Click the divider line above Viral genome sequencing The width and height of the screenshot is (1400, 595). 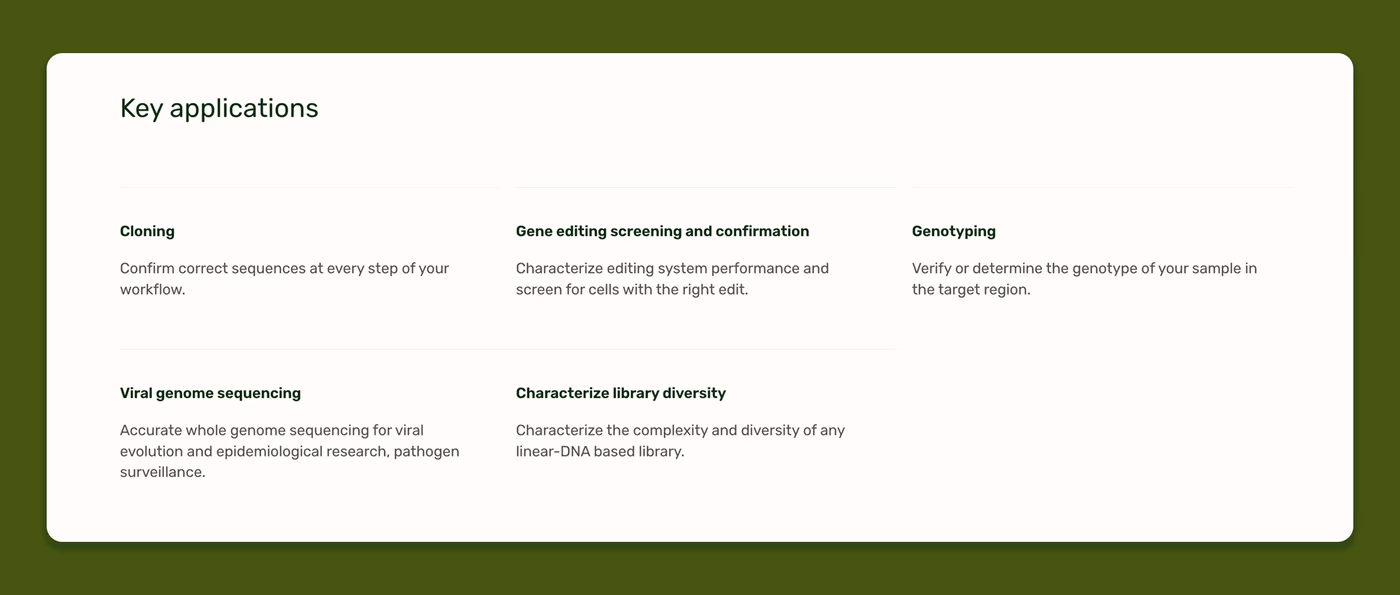click(308, 349)
